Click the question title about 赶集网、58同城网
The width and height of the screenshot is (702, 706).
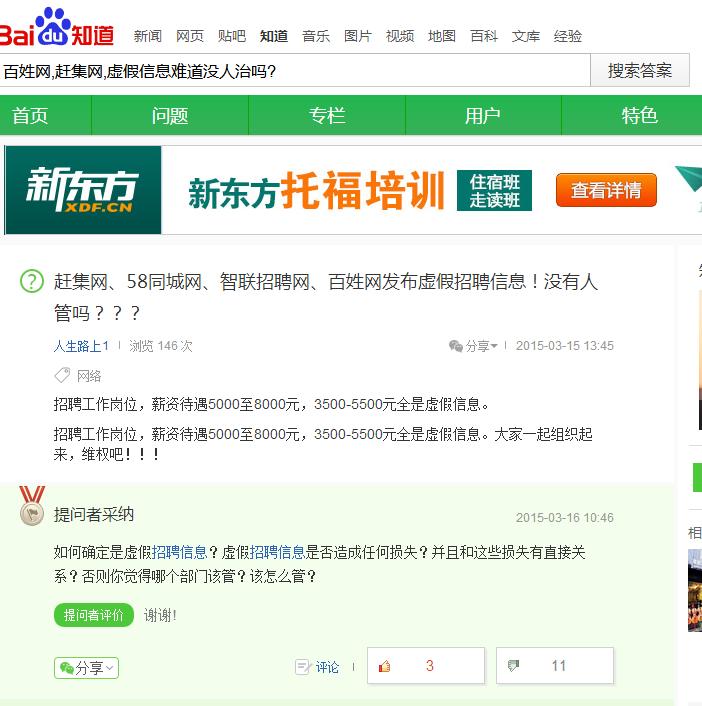326,297
